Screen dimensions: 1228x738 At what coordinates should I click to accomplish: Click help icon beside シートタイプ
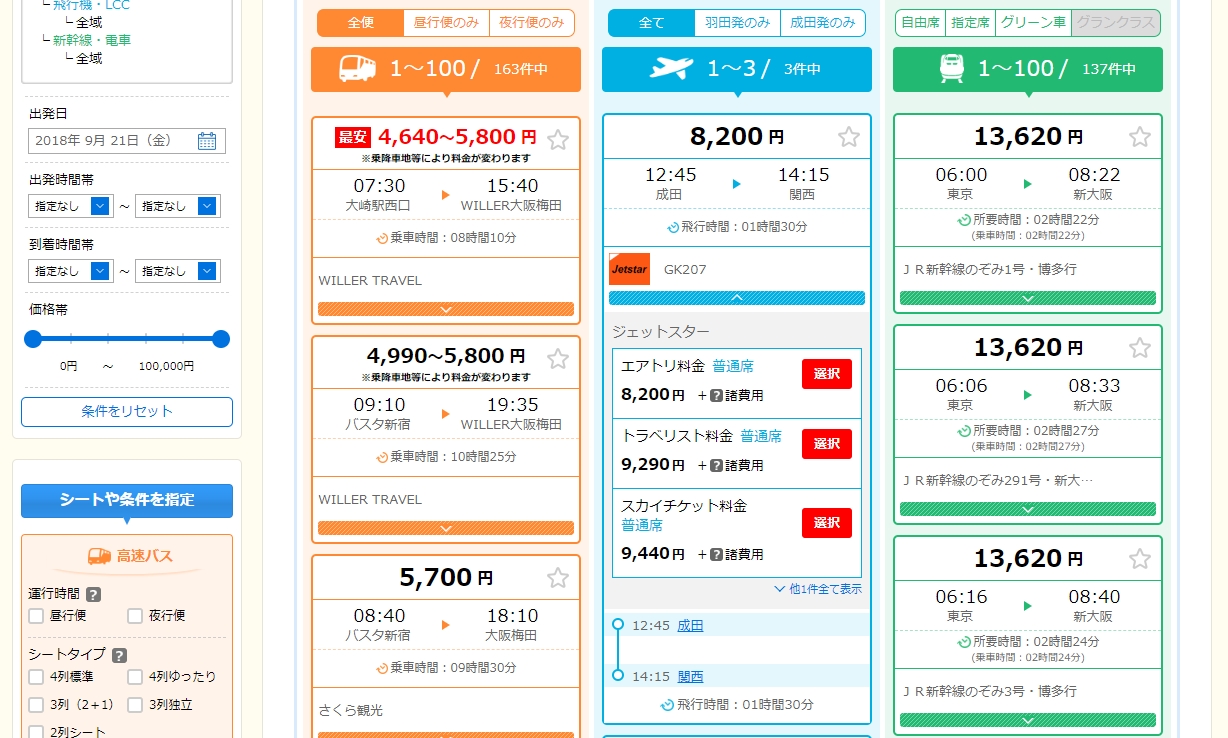pyautogui.click(x=119, y=656)
